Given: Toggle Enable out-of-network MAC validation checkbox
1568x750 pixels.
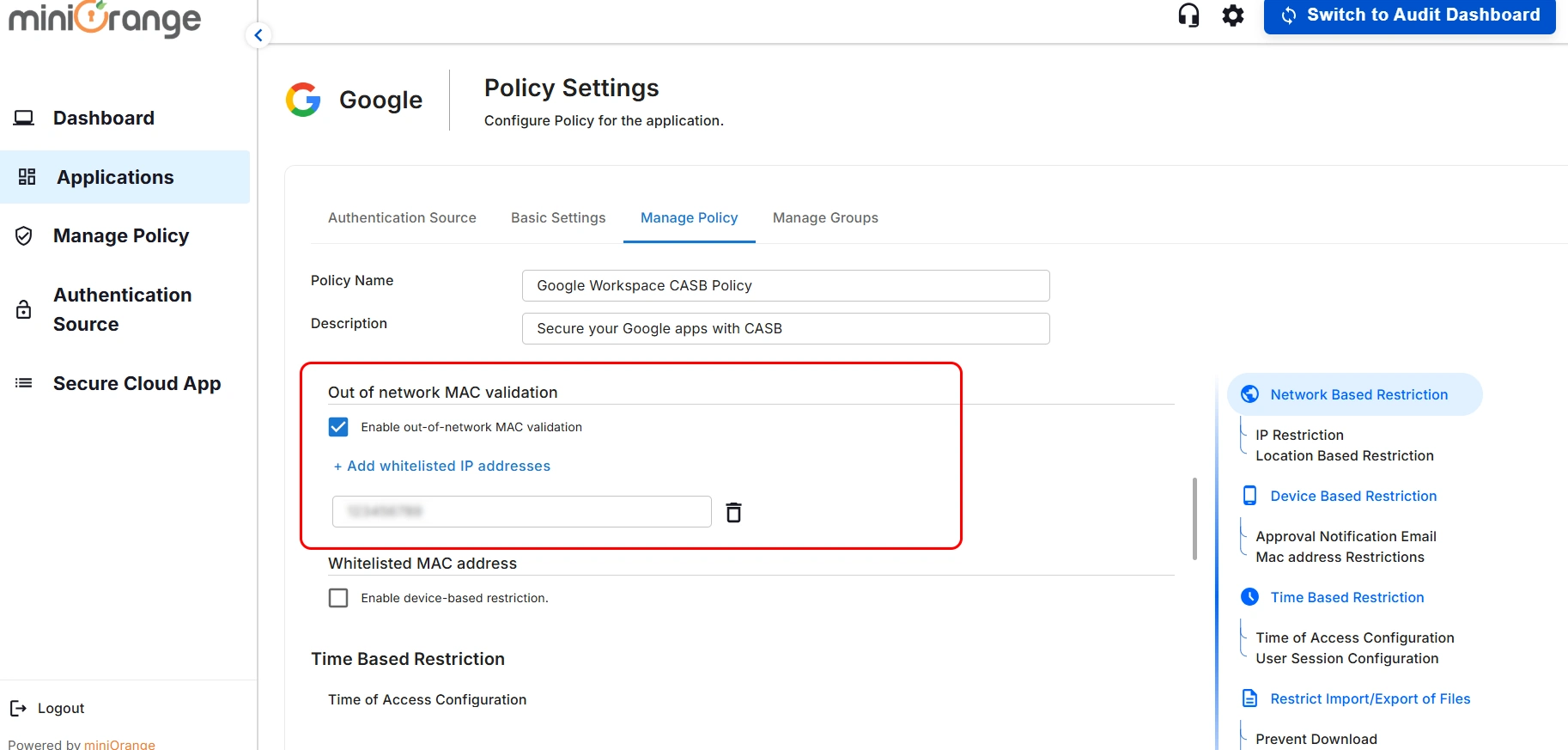Looking at the screenshot, I should click(338, 427).
